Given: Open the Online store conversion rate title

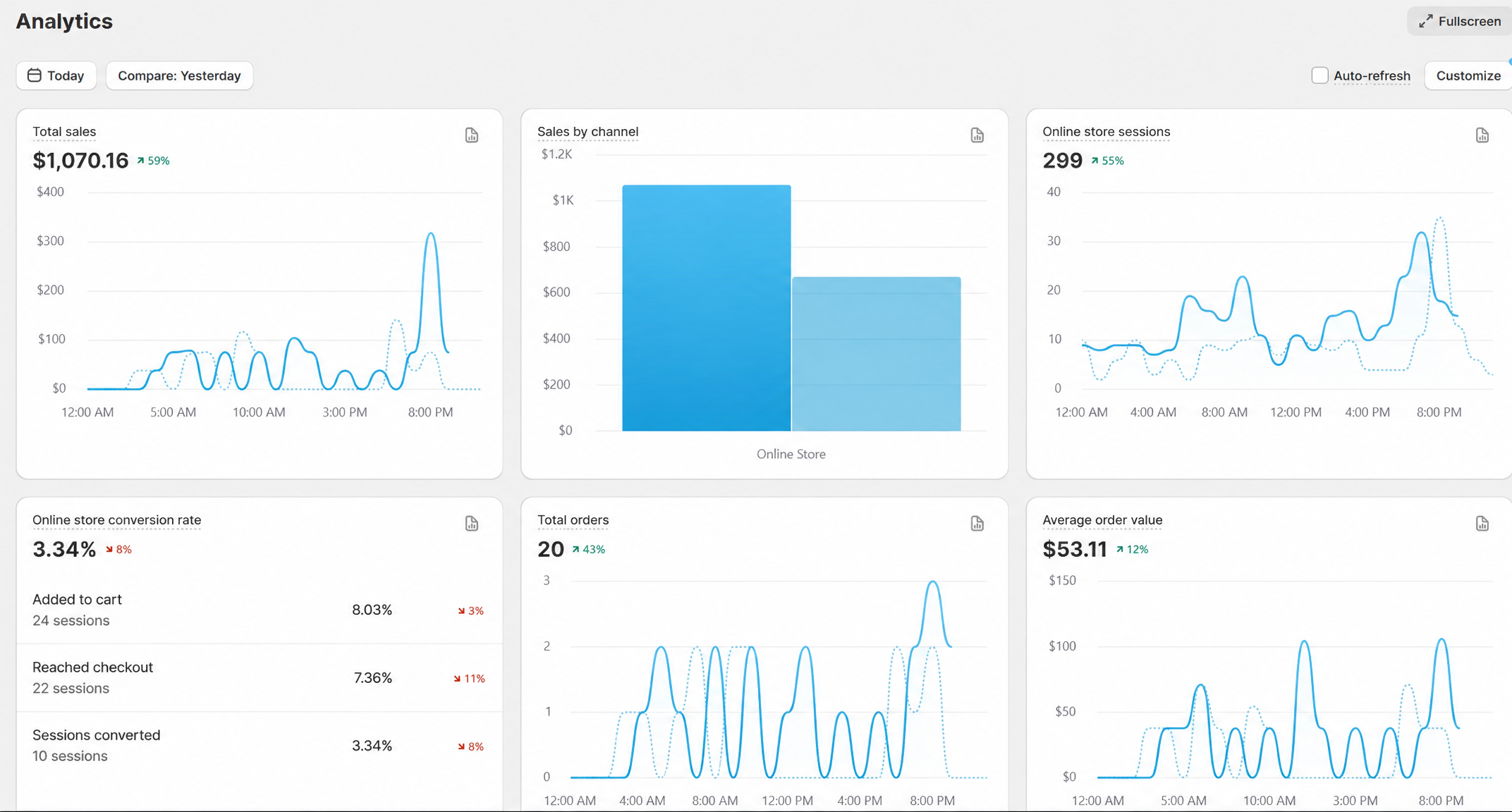Looking at the screenshot, I should [116, 520].
